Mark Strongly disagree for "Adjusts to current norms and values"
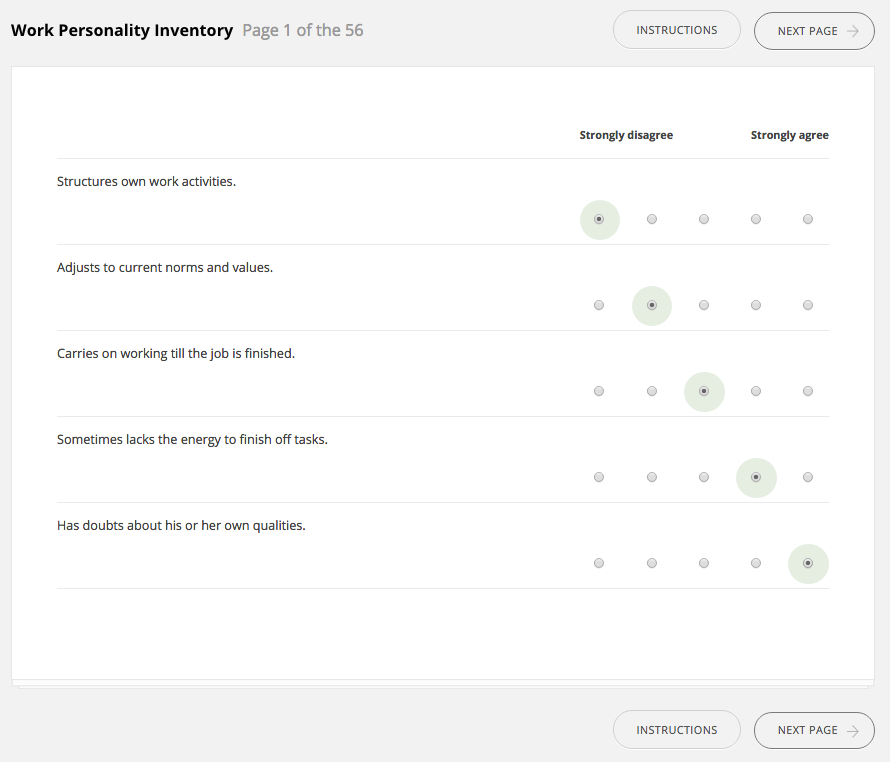This screenshot has height=762, width=890. click(x=599, y=305)
